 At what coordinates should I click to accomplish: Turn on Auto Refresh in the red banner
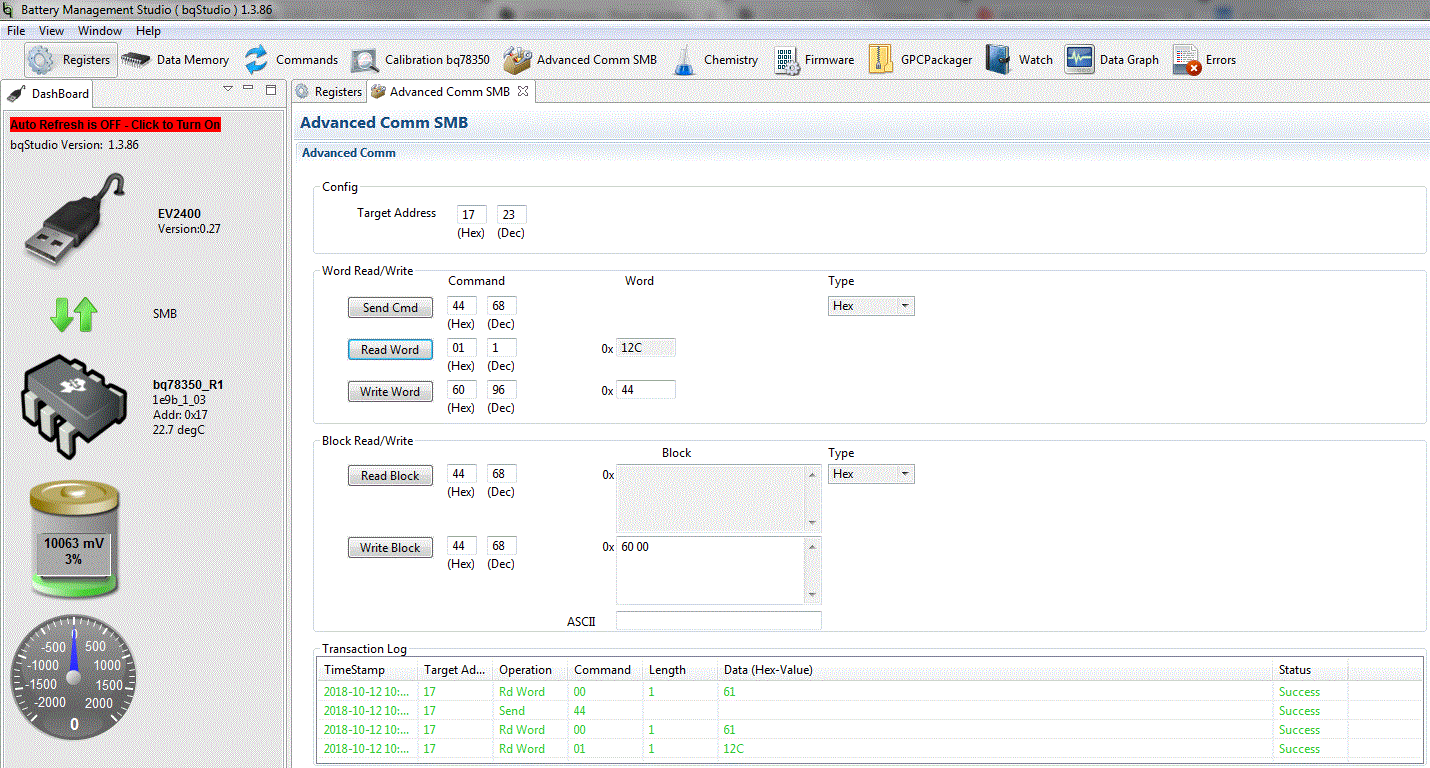pos(115,125)
